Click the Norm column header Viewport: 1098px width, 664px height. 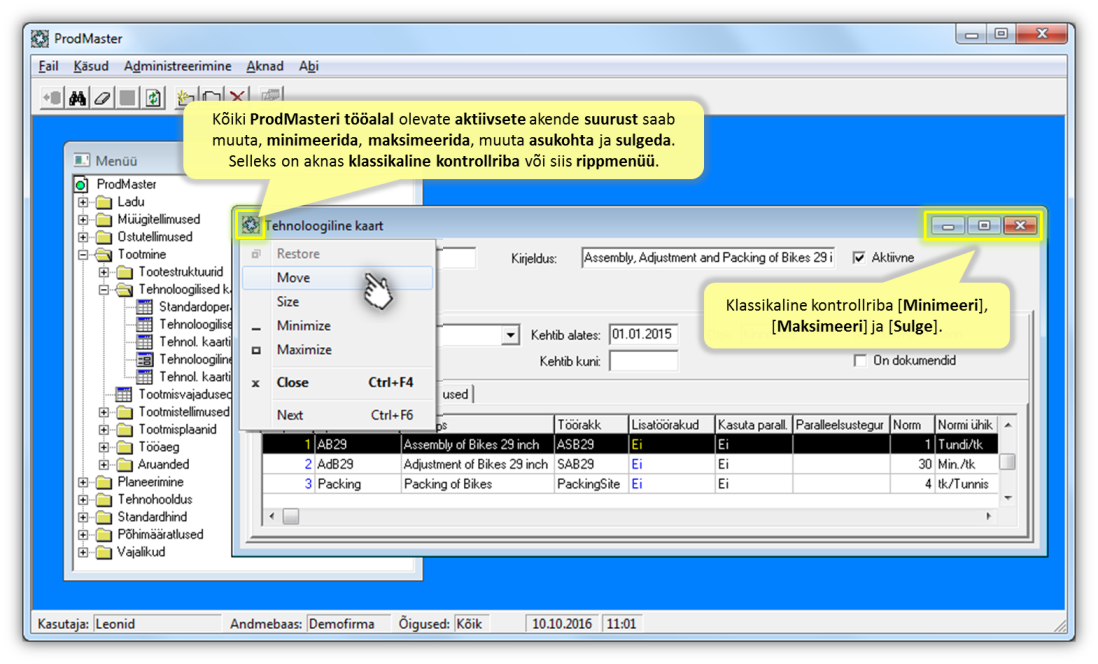click(912, 424)
